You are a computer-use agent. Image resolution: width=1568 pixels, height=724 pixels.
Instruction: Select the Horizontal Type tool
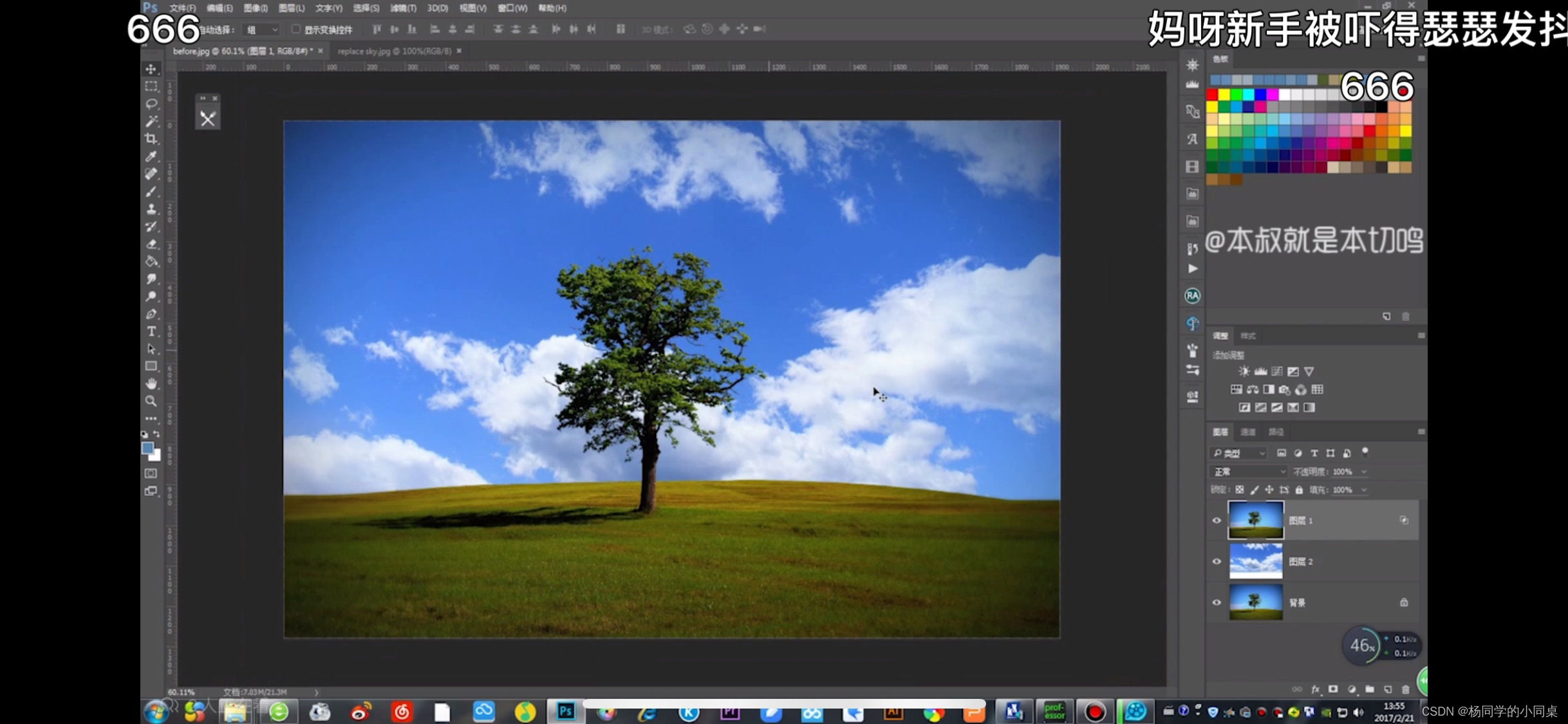click(151, 331)
